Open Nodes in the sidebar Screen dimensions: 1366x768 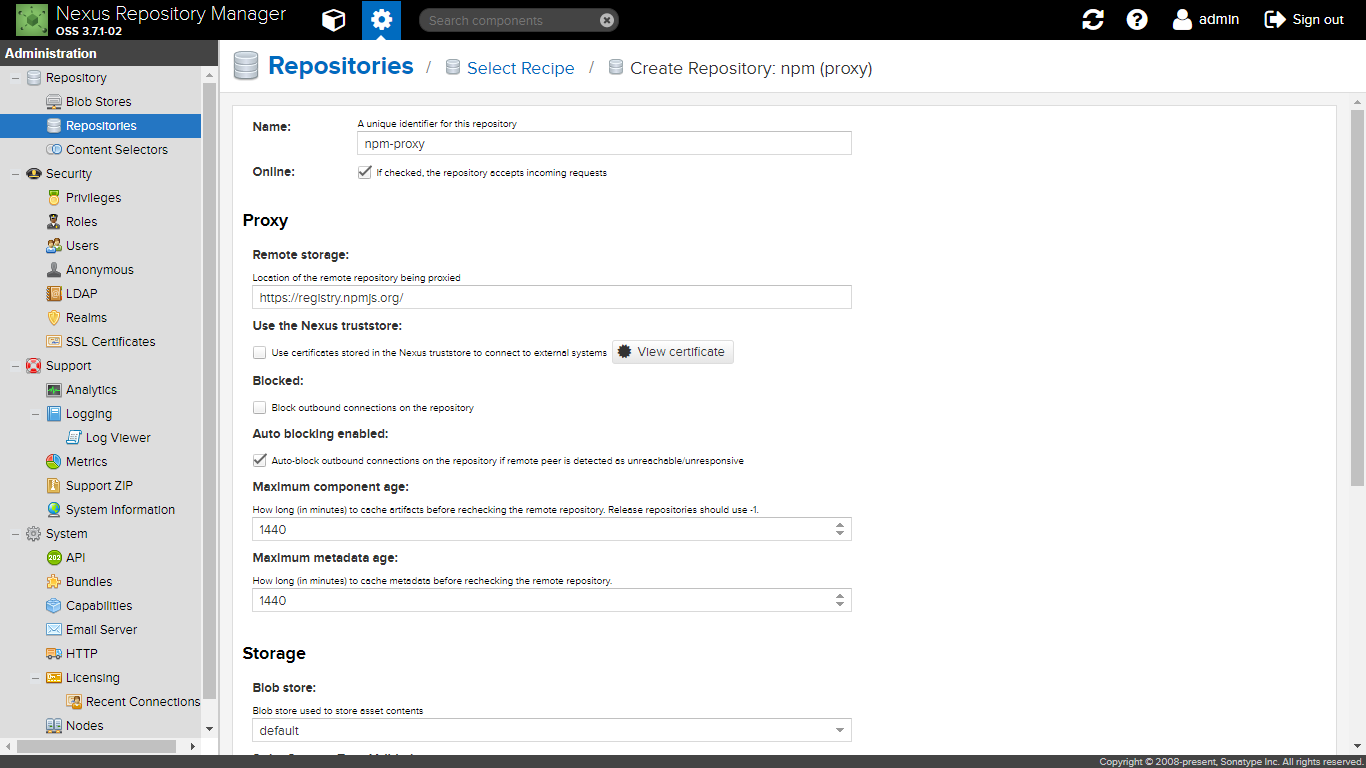click(84, 726)
